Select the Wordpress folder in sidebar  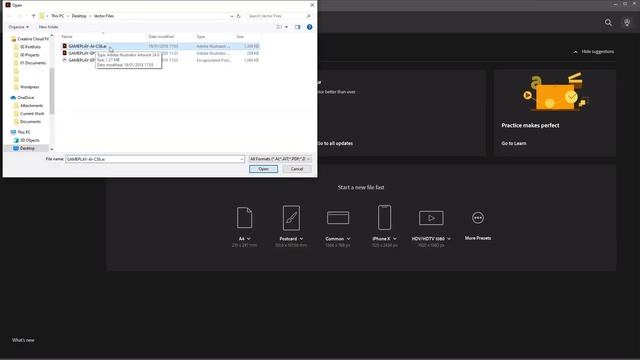29,87
